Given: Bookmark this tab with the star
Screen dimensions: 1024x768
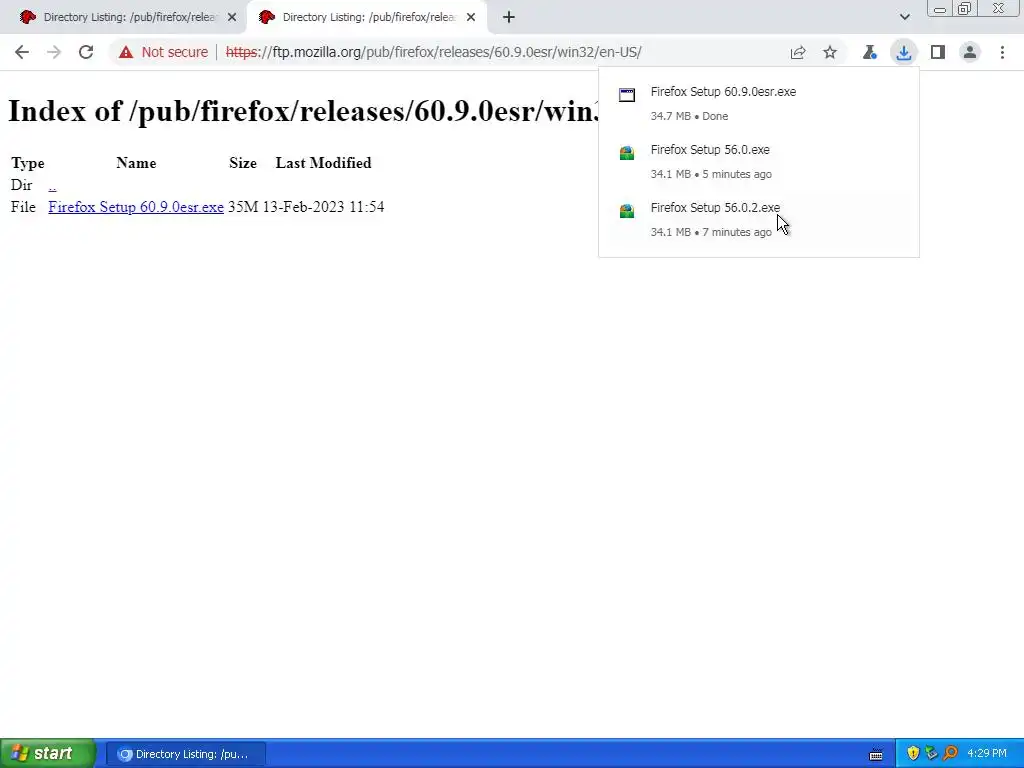Looking at the screenshot, I should click(x=829, y=52).
